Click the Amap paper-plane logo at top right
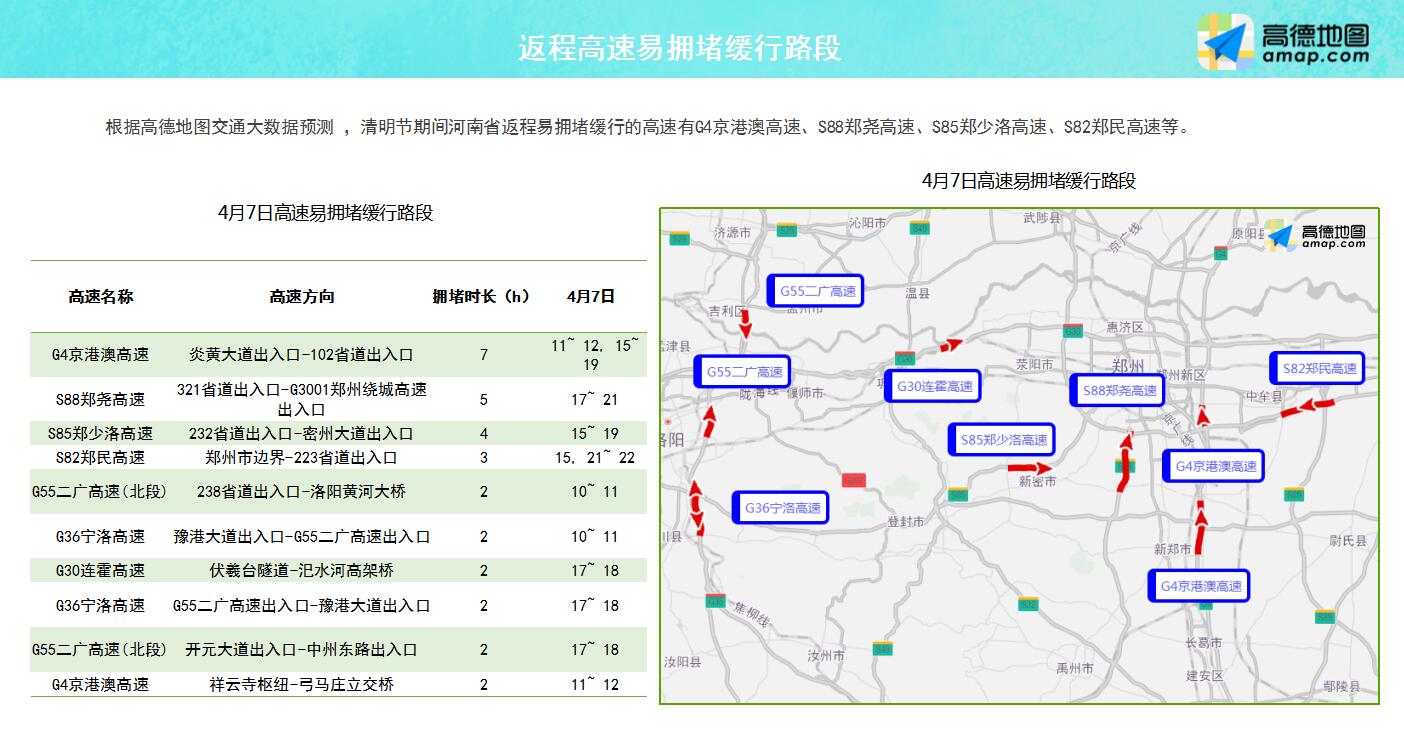The width and height of the screenshot is (1404, 746). coord(1225,42)
